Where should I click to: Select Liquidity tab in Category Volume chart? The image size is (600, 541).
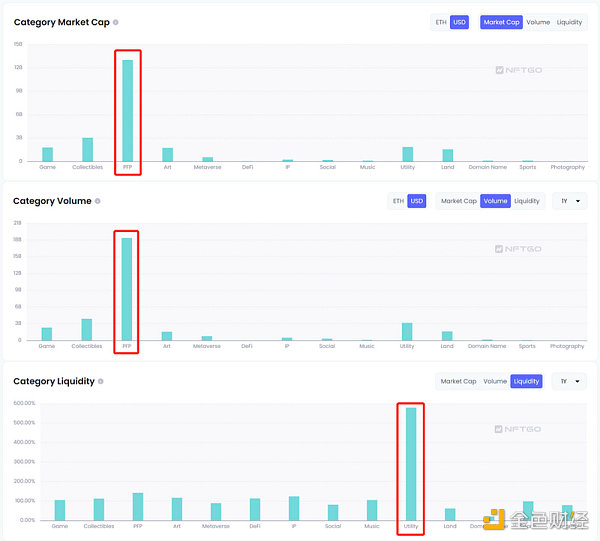(527, 201)
